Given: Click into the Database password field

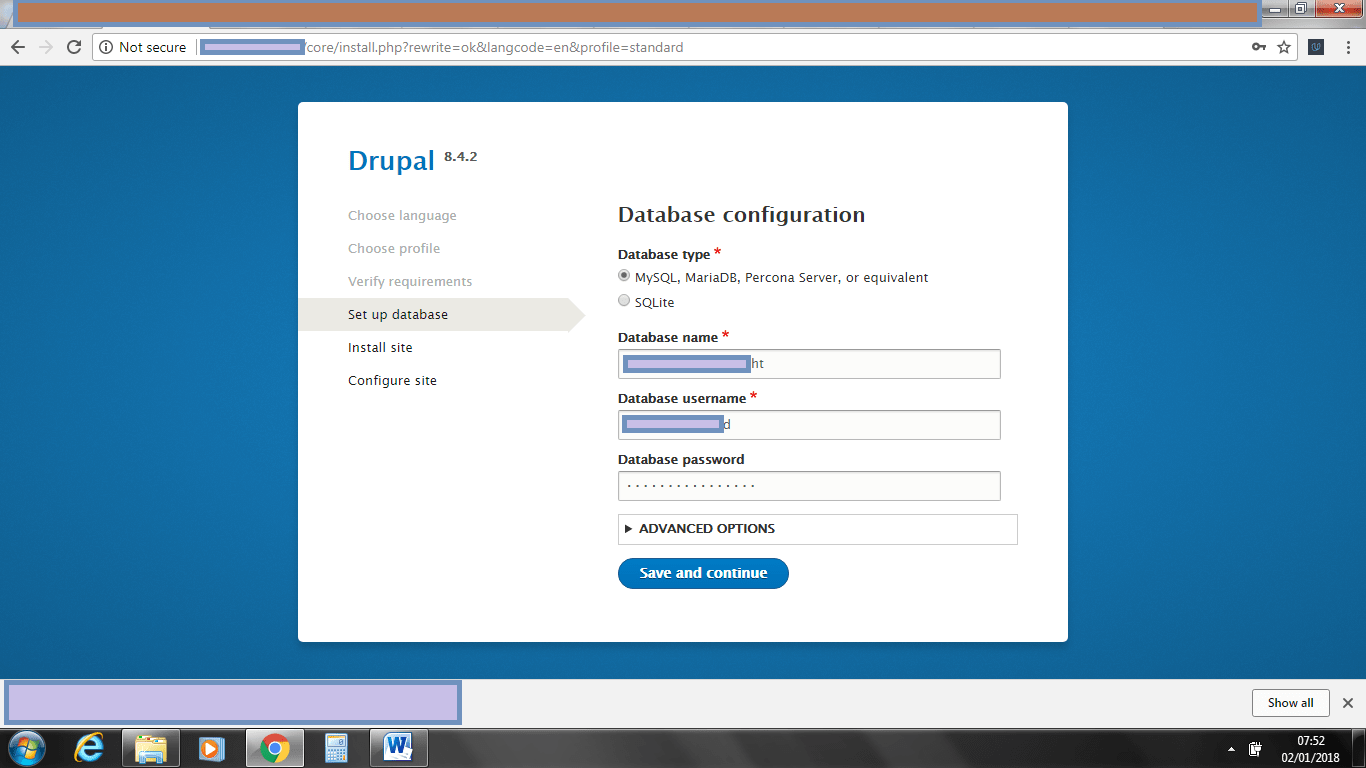Looking at the screenshot, I should coord(808,486).
